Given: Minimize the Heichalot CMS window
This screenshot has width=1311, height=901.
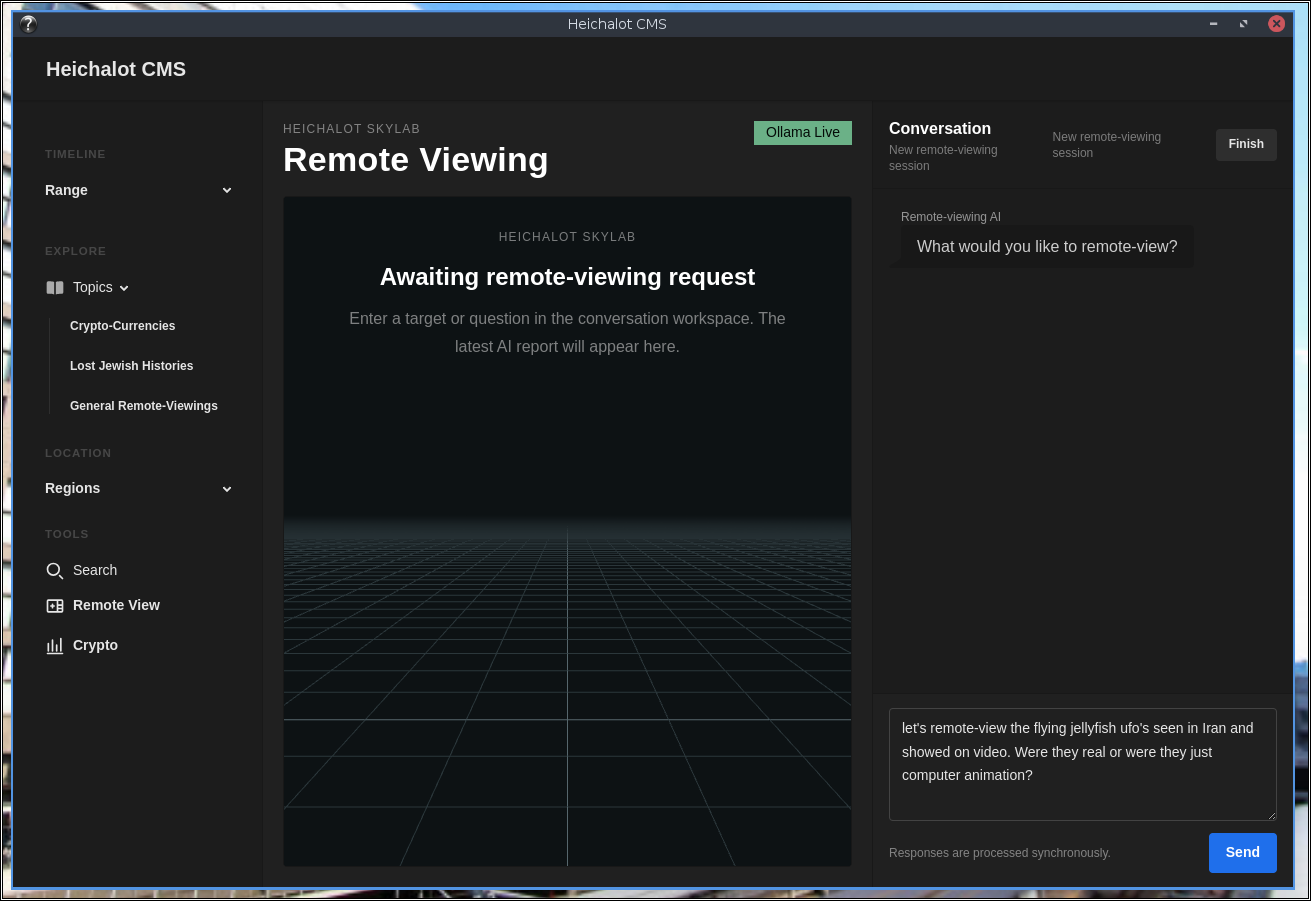Looking at the screenshot, I should (x=1214, y=24).
